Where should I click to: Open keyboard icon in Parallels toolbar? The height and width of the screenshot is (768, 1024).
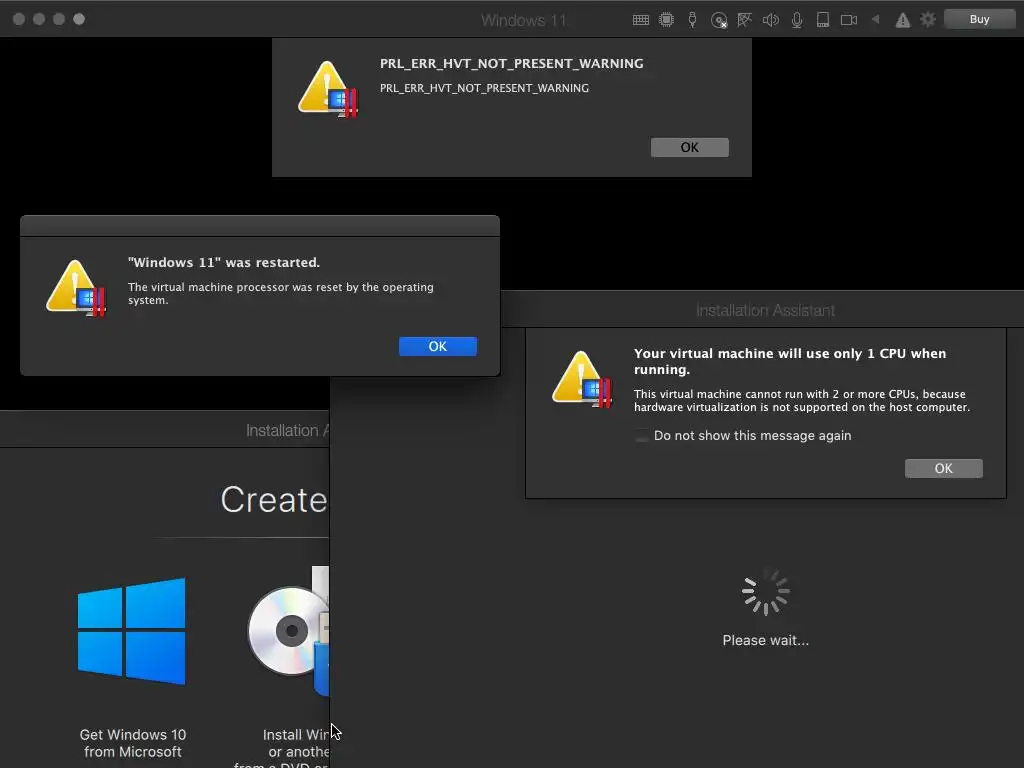coord(641,20)
